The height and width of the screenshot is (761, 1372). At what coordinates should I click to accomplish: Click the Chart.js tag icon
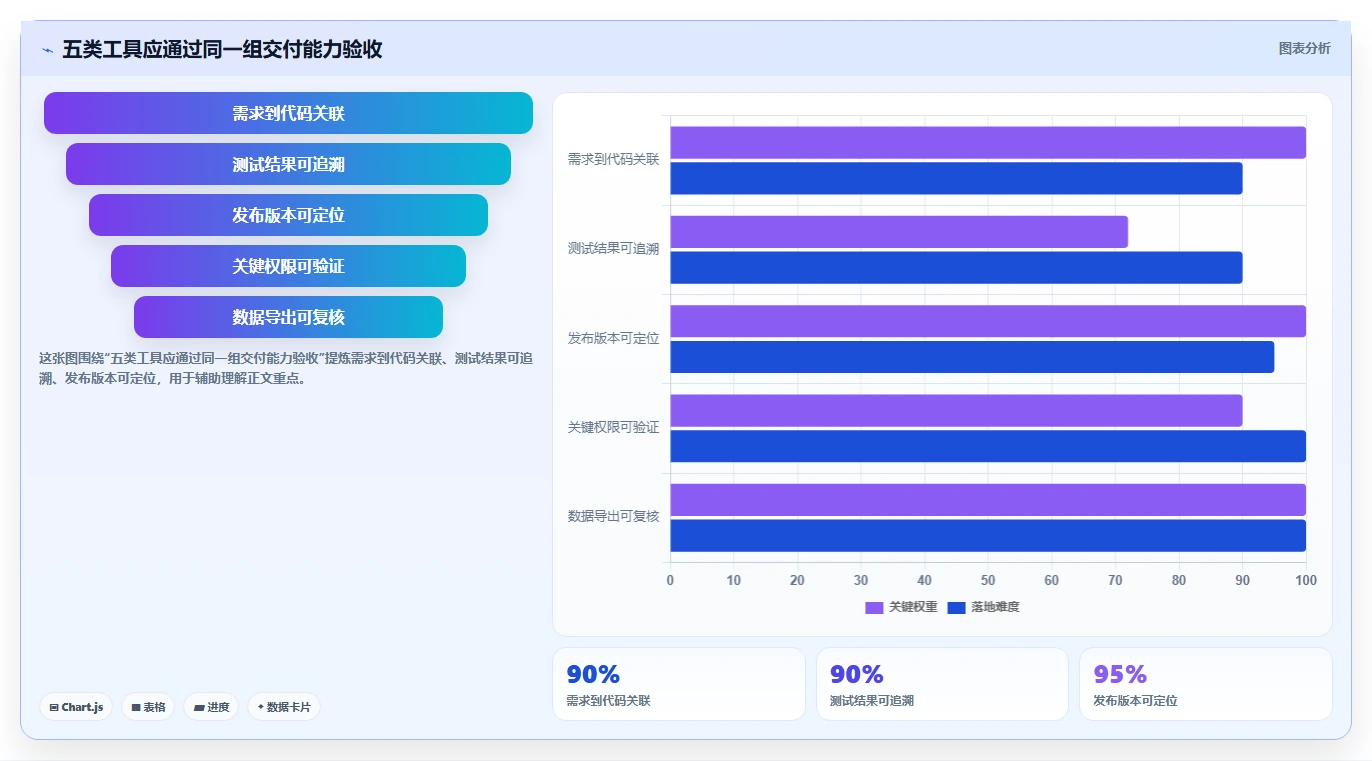pyautogui.click(x=54, y=707)
